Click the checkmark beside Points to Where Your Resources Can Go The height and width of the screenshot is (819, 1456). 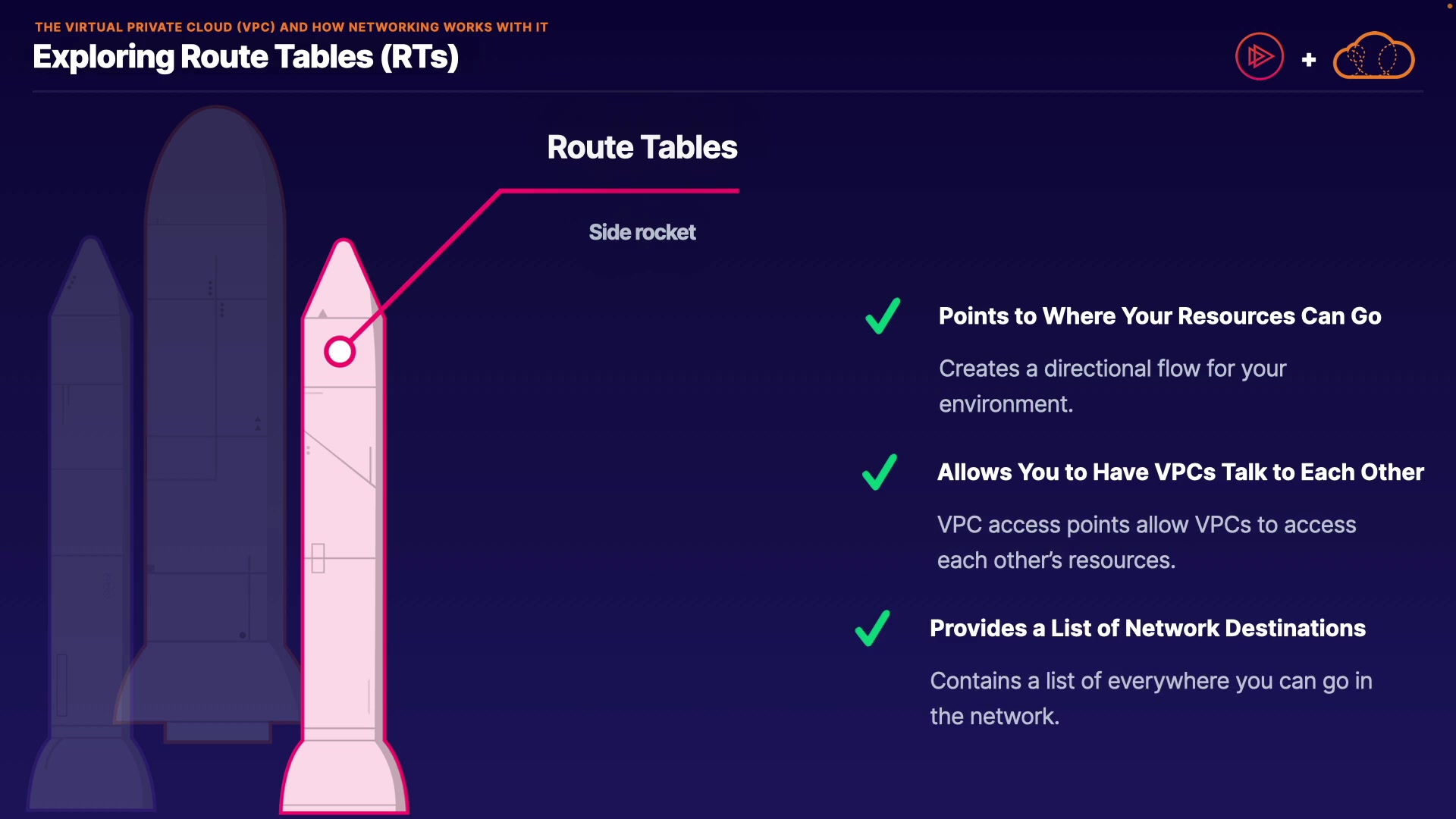click(x=883, y=316)
